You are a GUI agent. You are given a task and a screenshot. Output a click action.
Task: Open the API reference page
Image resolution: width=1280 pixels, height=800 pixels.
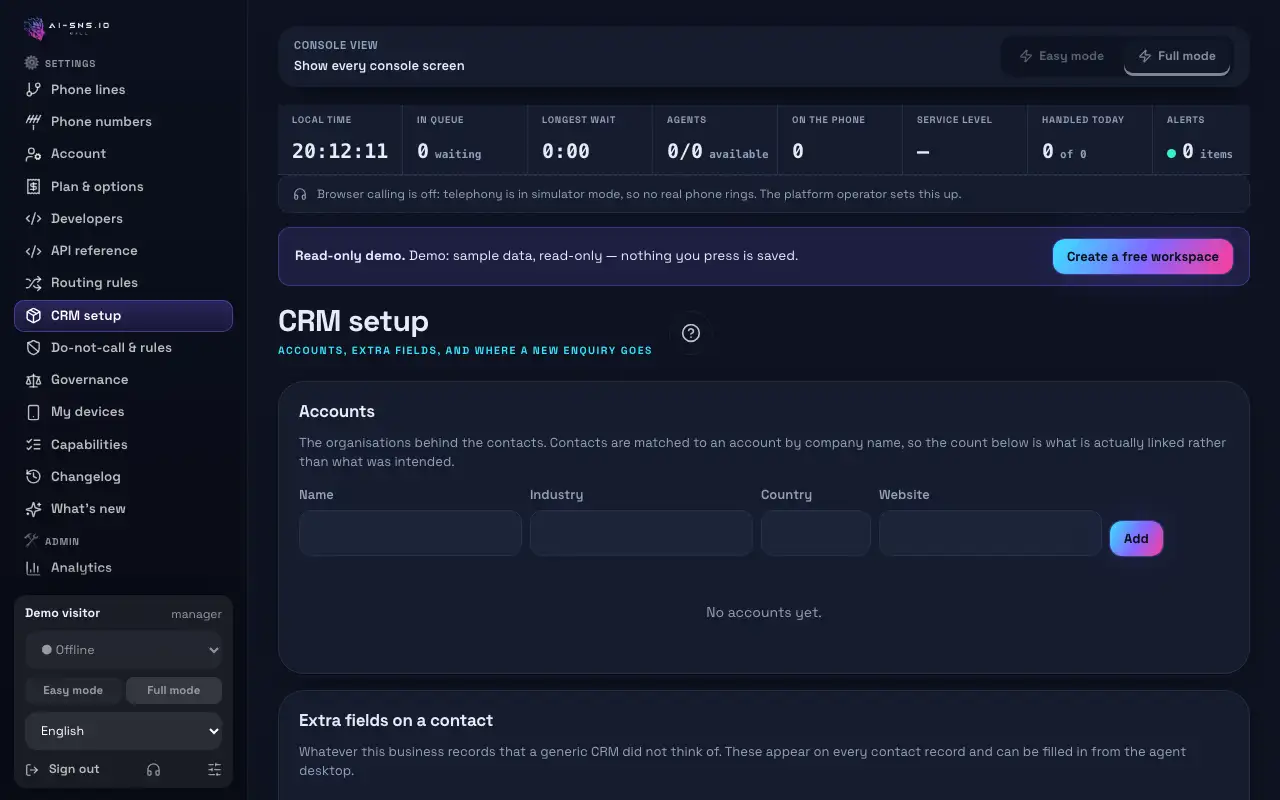coord(123,251)
